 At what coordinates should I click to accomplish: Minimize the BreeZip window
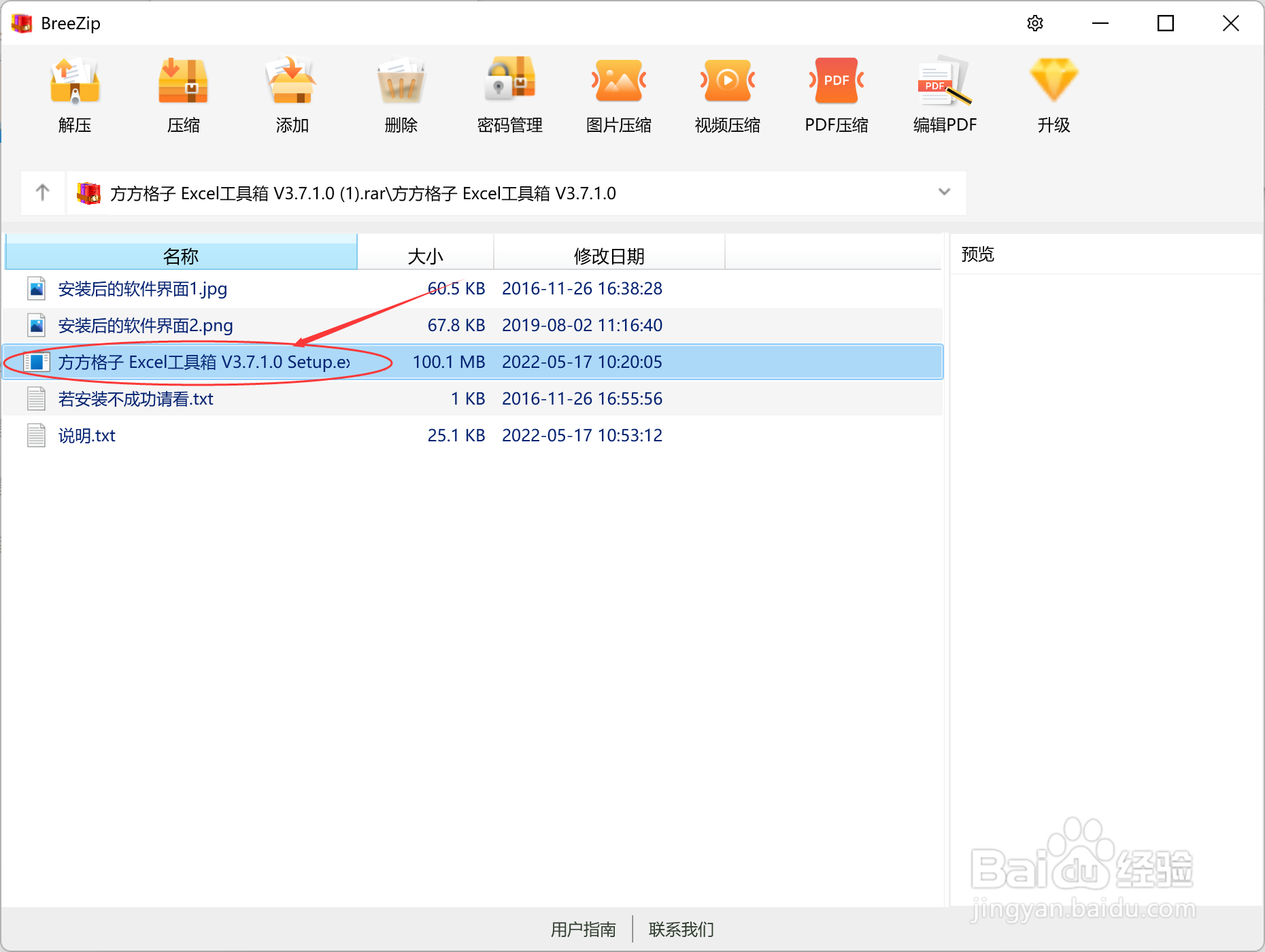click(1100, 23)
